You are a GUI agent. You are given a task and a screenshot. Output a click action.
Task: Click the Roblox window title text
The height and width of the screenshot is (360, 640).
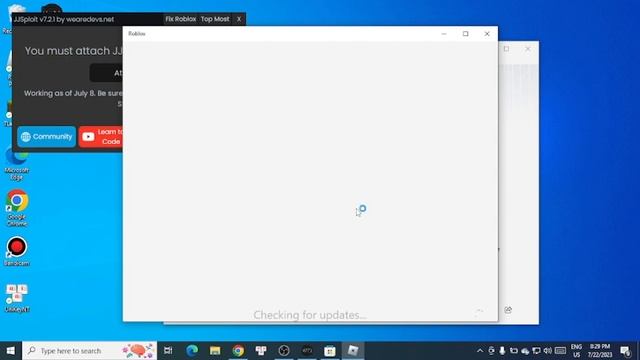(x=137, y=33)
